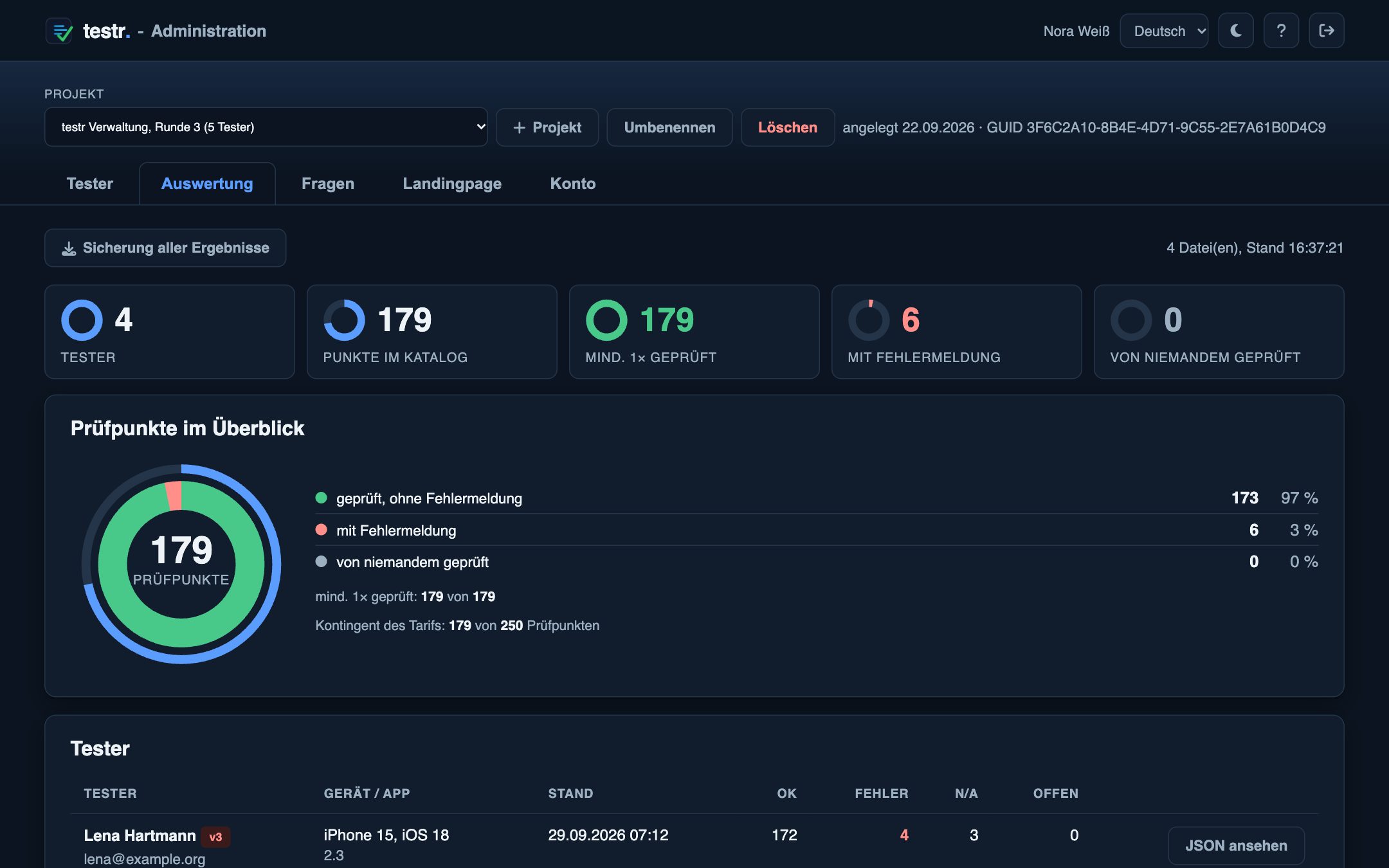Toggle dark mode with moon icon

(x=1235, y=31)
